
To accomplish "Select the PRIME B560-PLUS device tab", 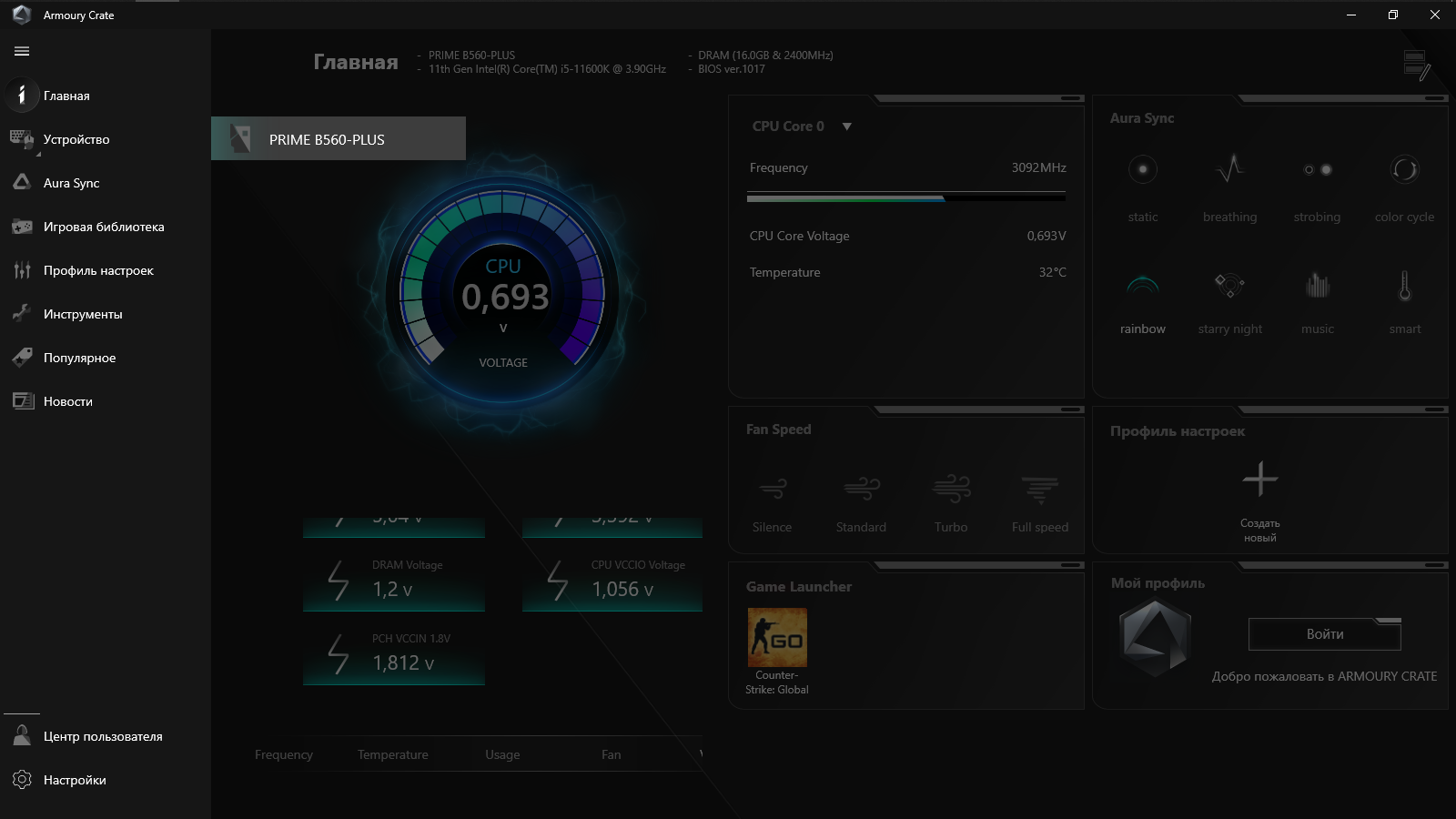I will click(x=339, y=138).
